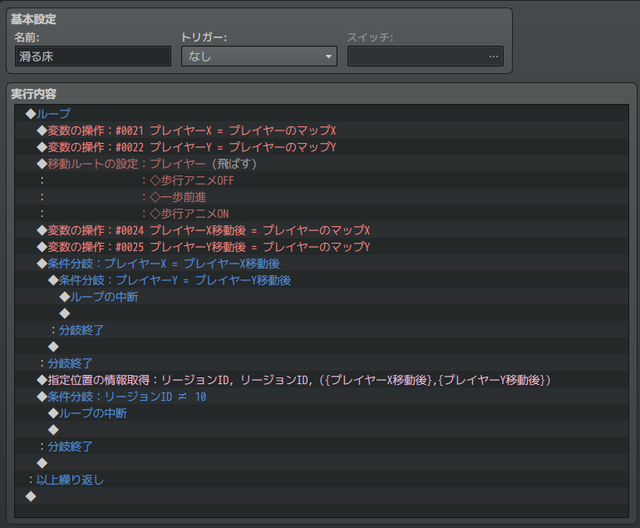Select the 指定位置の情報取得：リージョンID line

click(321, 380)
